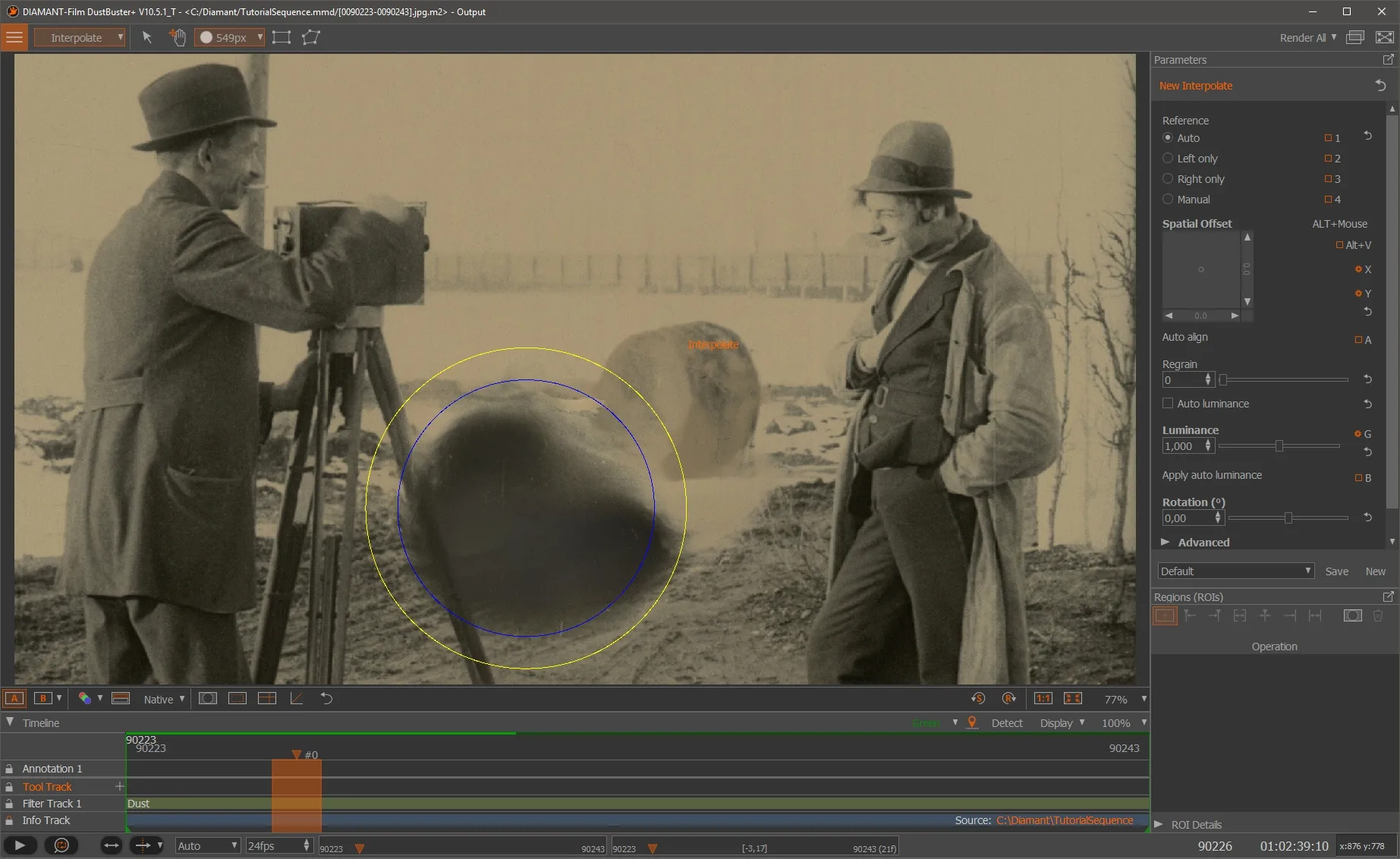This screenshot has height=859, width=1400.
Task: Open the Default preset dropdown
Action: 1235,571
